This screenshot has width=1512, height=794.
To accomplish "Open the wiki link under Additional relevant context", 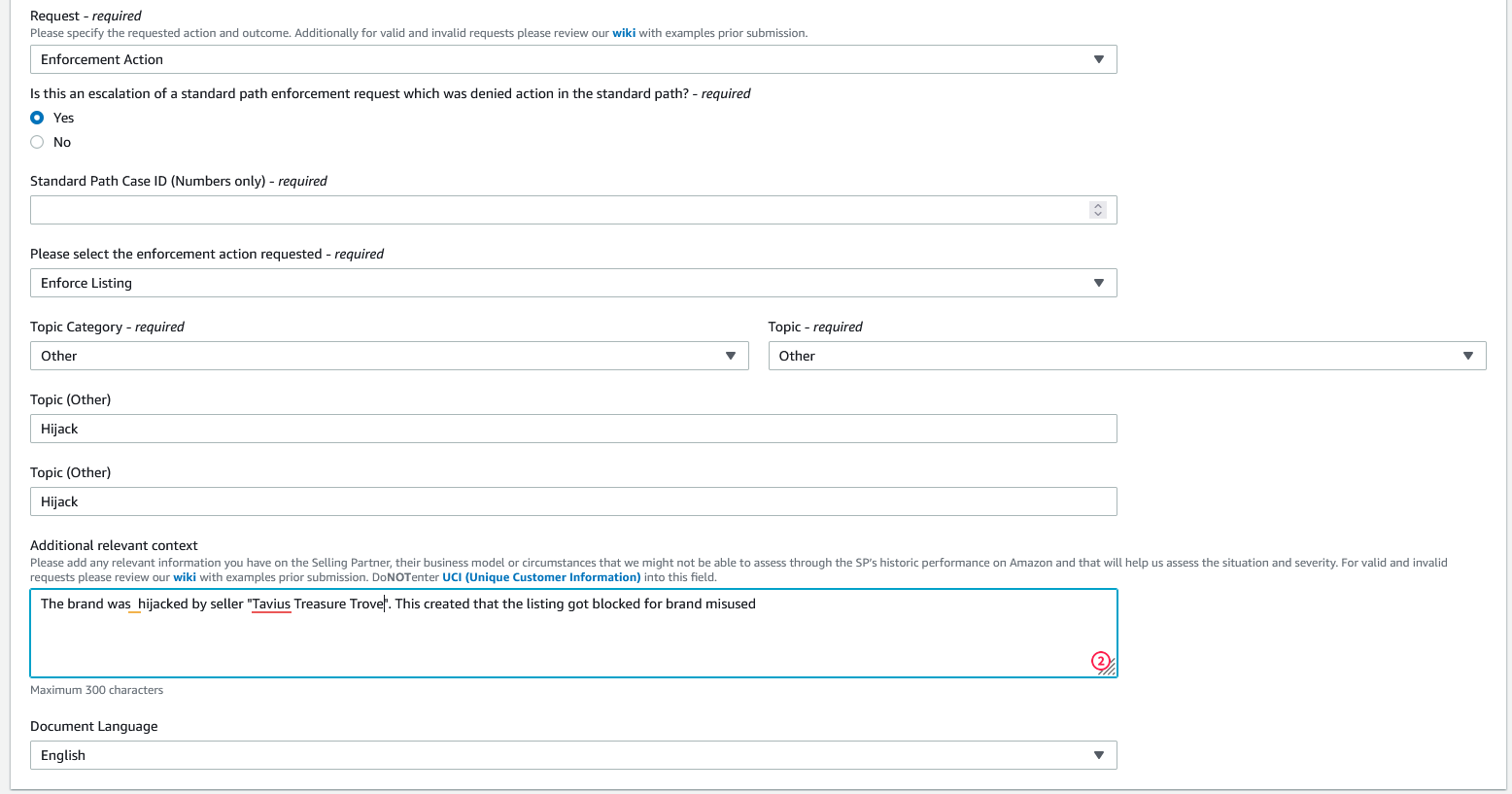I will pyautogui.click(x=185, y=577).
